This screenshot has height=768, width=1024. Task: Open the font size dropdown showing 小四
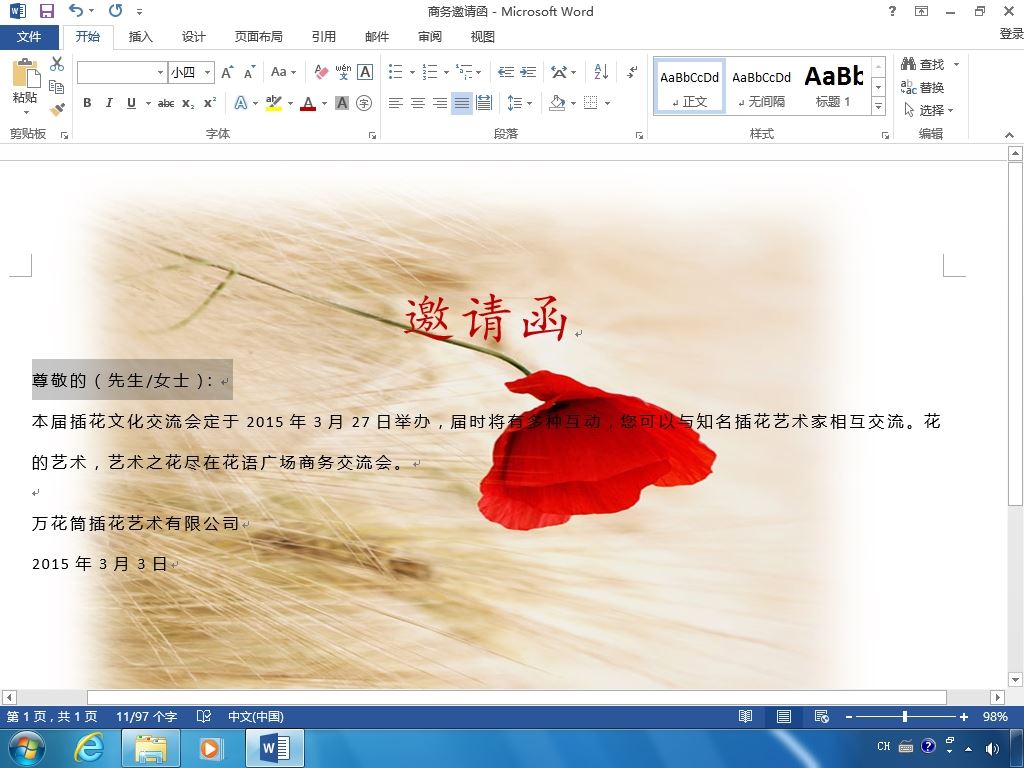pos(191,72)
